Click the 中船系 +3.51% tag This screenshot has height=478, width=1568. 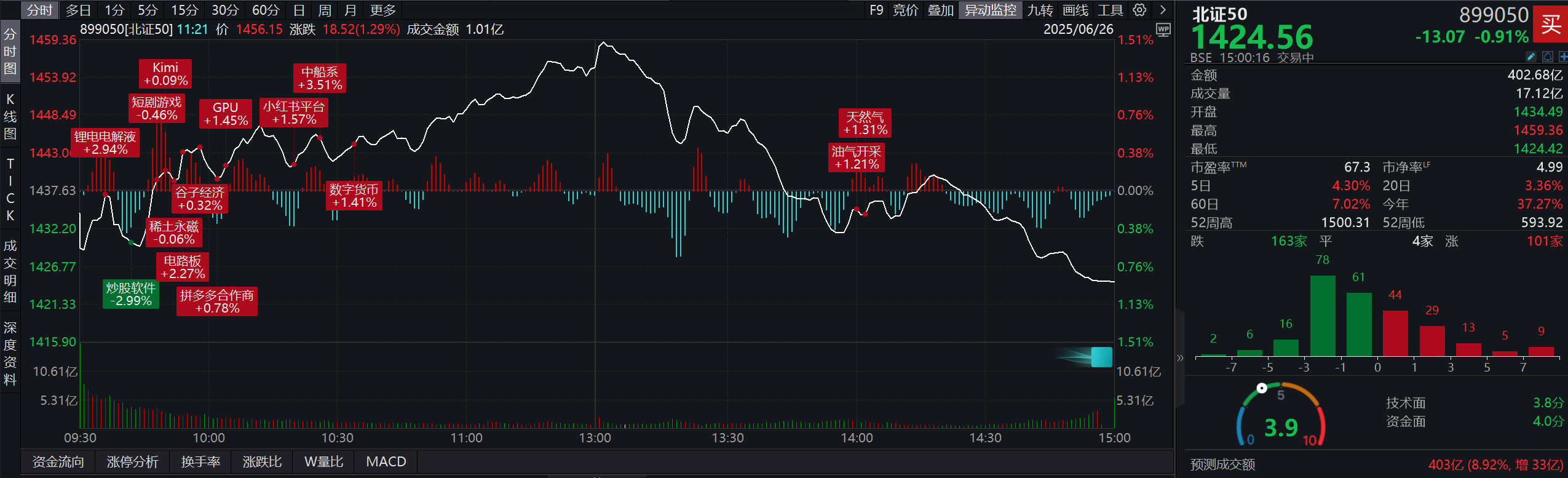[320, 78]
